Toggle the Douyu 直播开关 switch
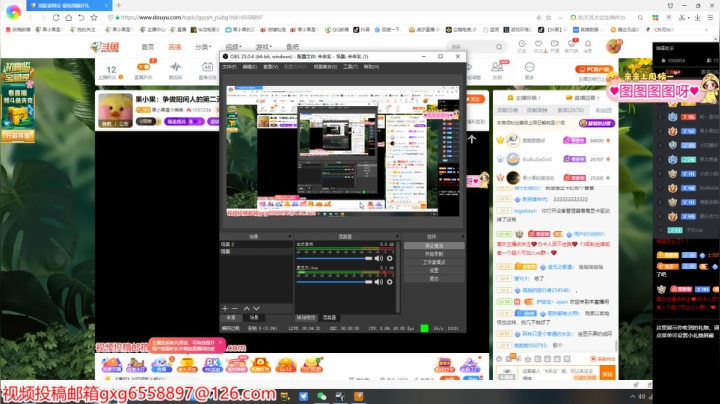This screenshot has height=404, width=720. click(144, 67)
